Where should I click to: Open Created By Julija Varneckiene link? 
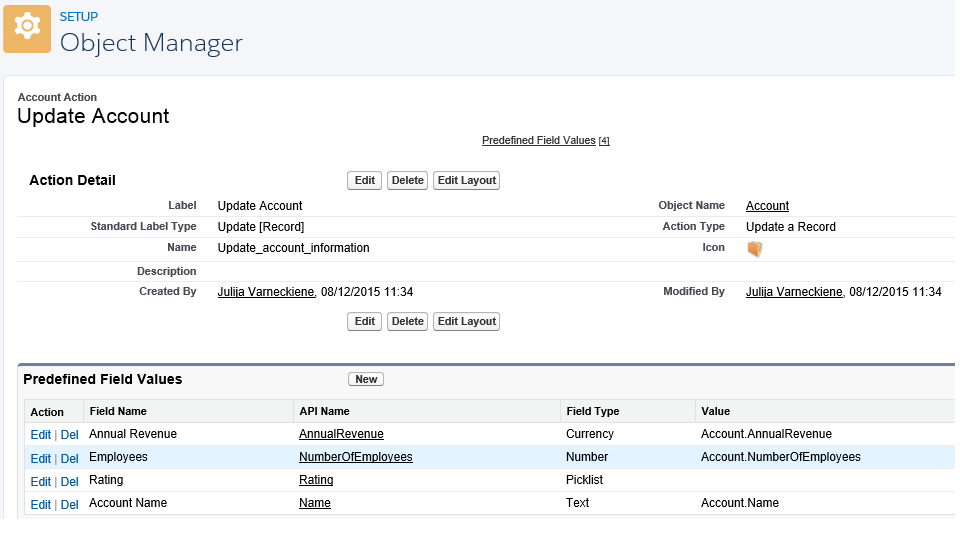267,292
